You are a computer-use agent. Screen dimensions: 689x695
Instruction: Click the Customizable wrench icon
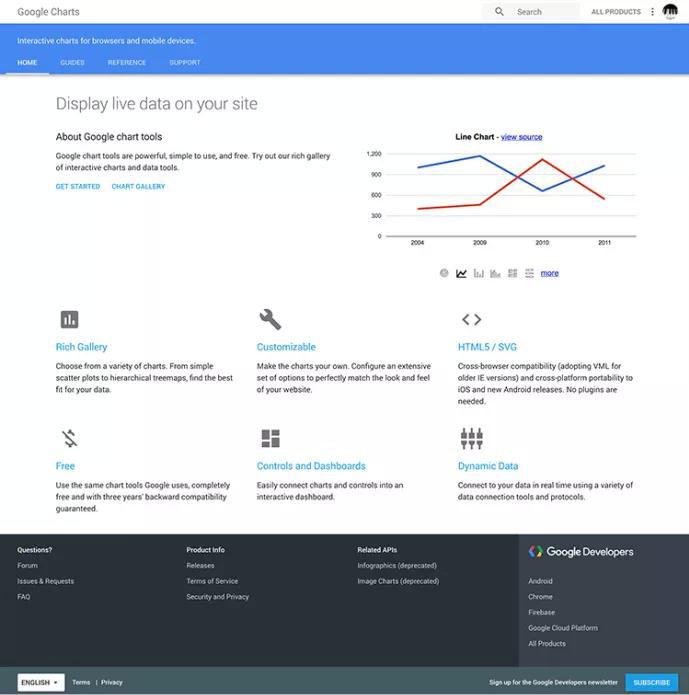point(270,319)
